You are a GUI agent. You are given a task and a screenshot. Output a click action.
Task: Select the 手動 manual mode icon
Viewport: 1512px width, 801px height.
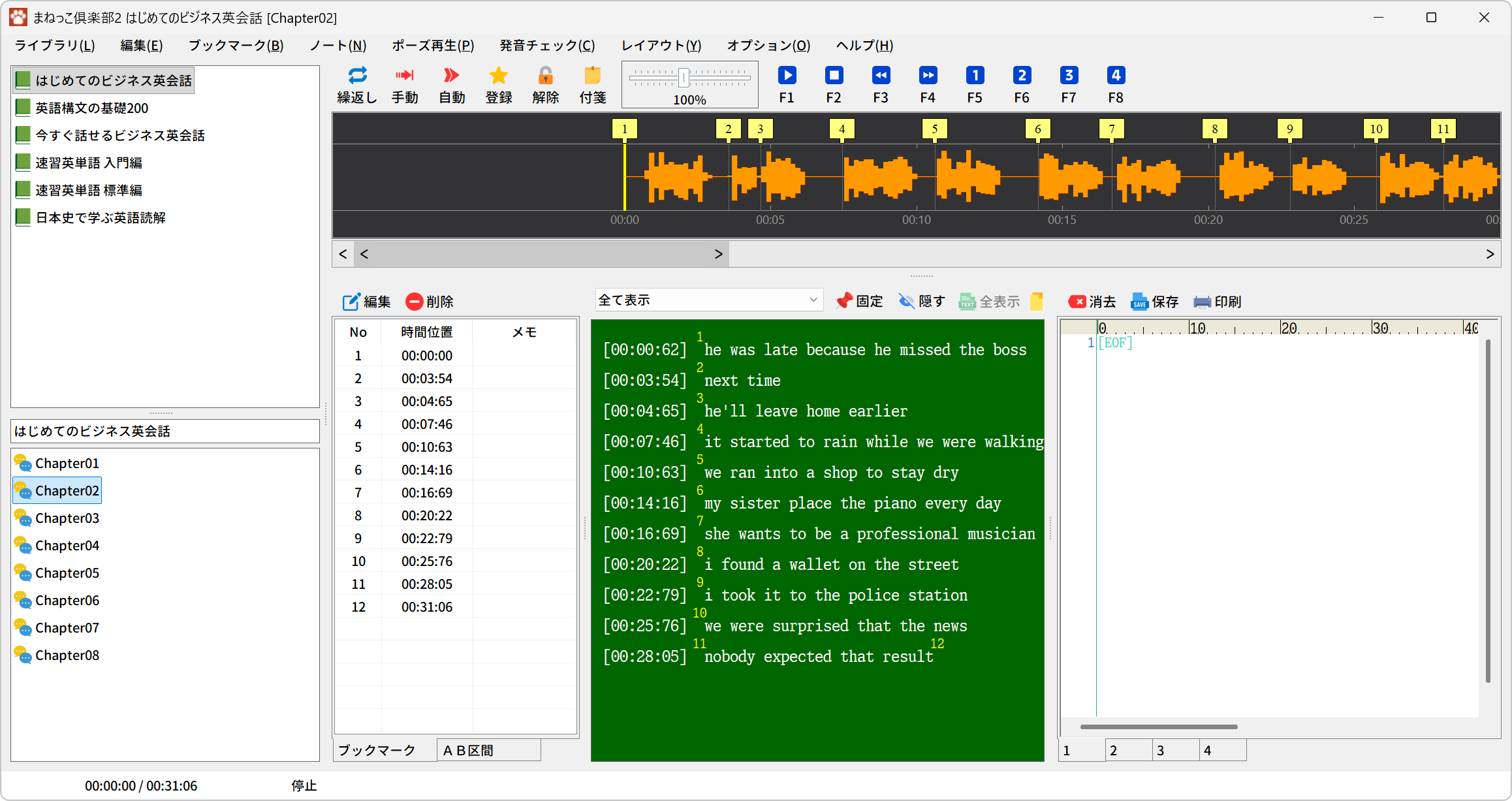tap(405, 85)
